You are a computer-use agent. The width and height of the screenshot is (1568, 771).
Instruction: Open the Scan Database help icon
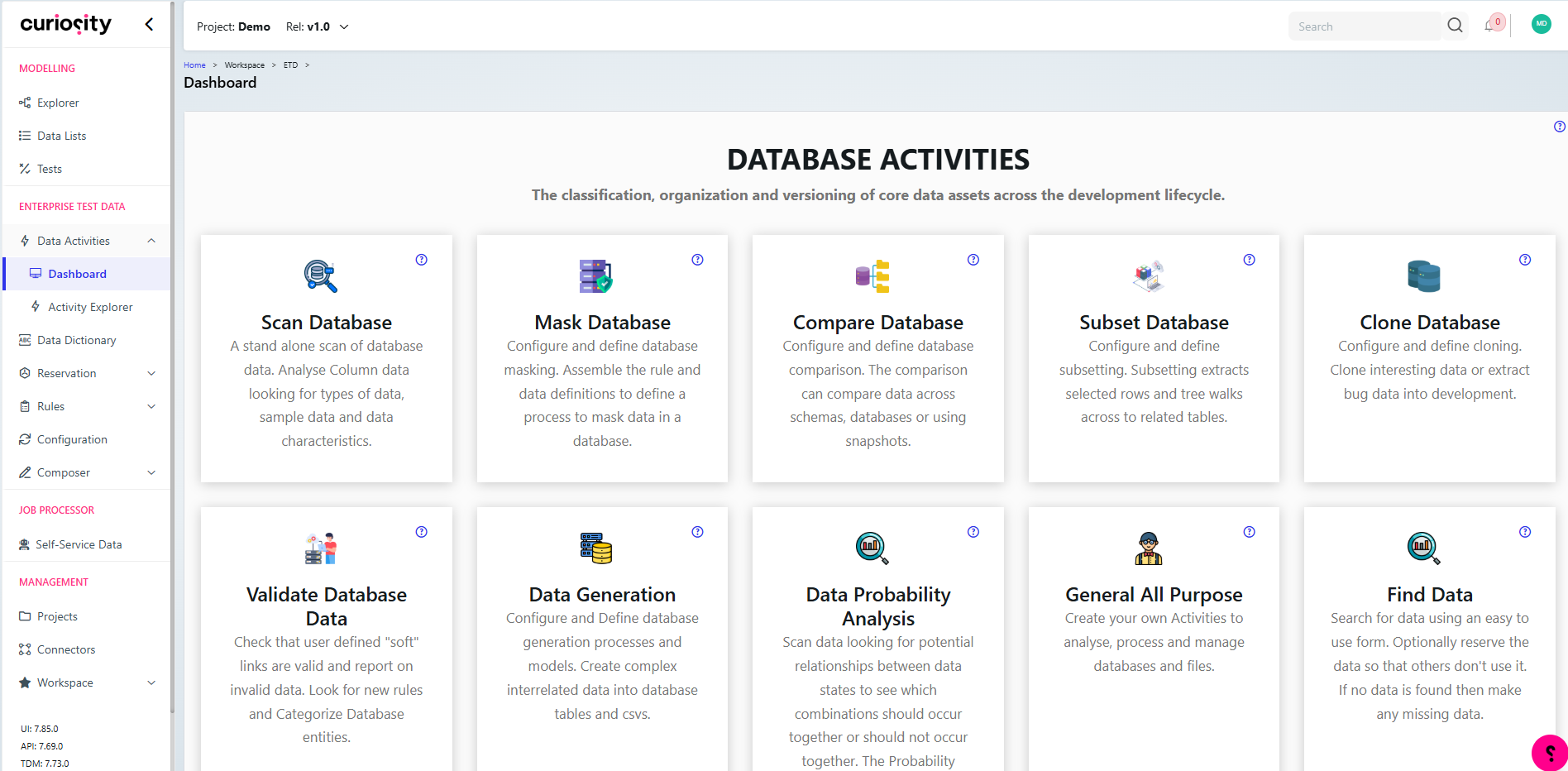pos(421,259)
